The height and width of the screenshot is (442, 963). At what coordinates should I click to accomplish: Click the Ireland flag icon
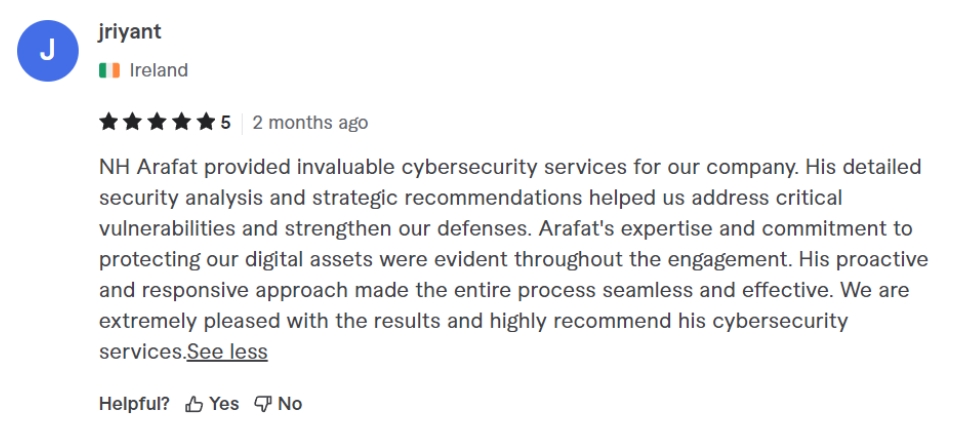(110, 70)
